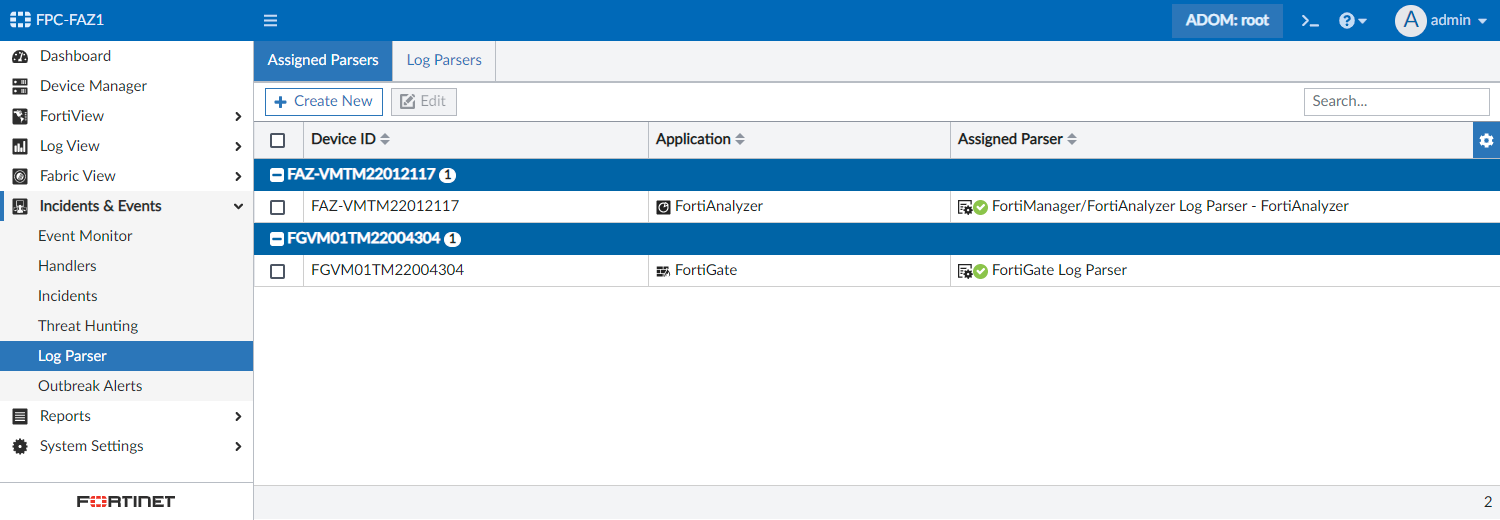
Task: Collapse the FAZ-VMTM22012117 group
Action: [x=278, y=175]
